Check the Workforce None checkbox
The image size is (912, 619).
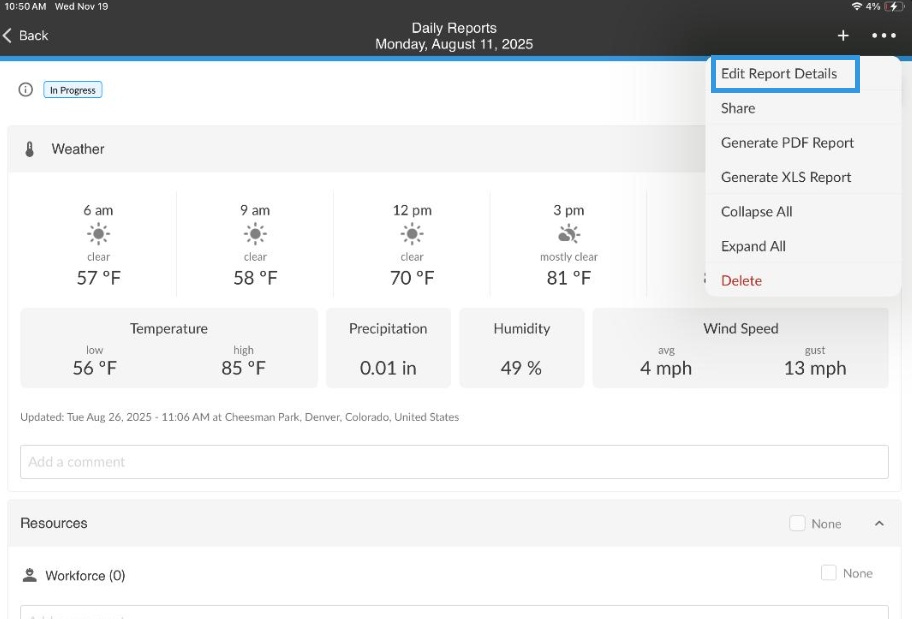[x=828, y=572]
